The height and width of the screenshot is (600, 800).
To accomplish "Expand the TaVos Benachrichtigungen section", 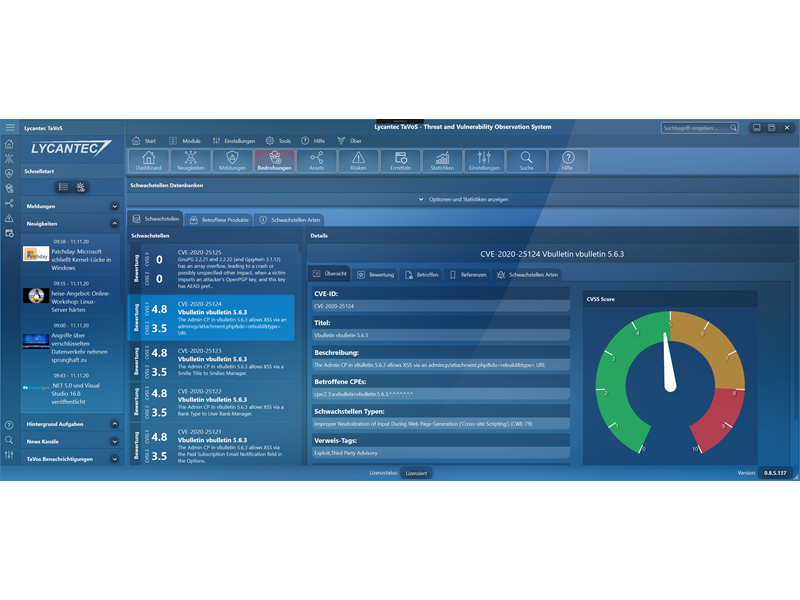I will tap(114, 459).
